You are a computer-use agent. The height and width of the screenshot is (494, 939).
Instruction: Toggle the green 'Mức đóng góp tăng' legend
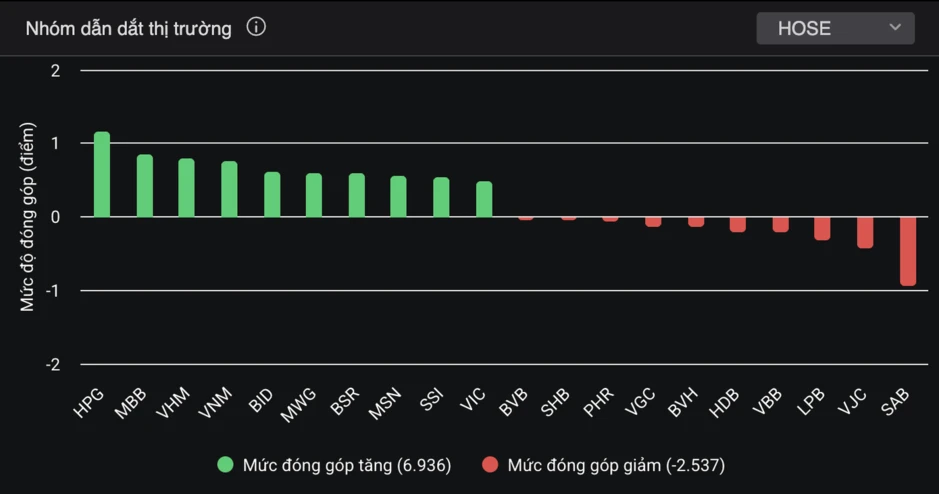[334, 465]
